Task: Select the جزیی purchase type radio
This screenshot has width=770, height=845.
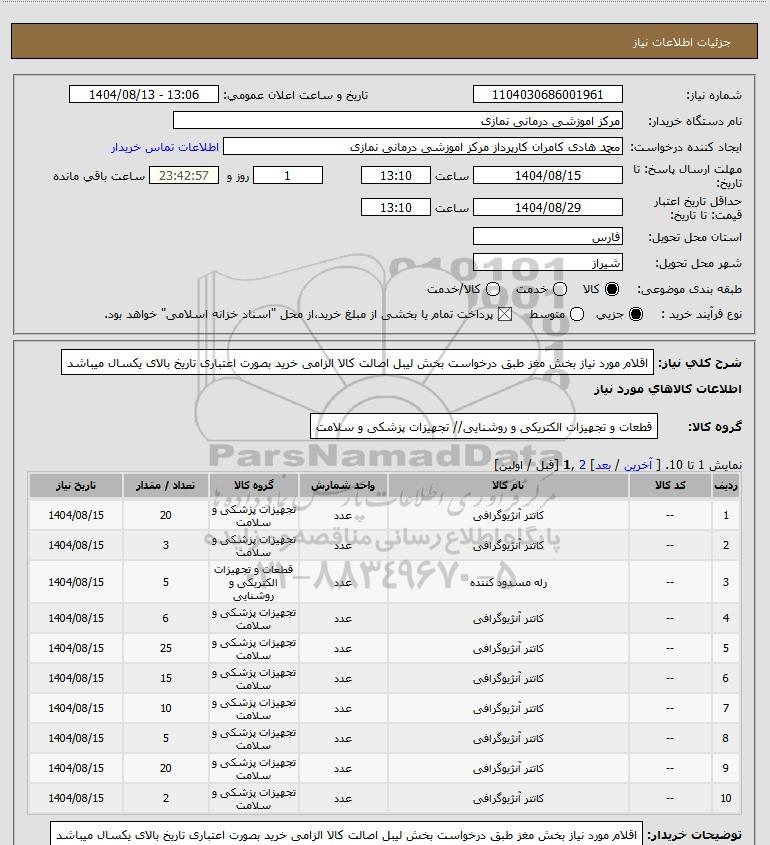Action: (636, 314)
